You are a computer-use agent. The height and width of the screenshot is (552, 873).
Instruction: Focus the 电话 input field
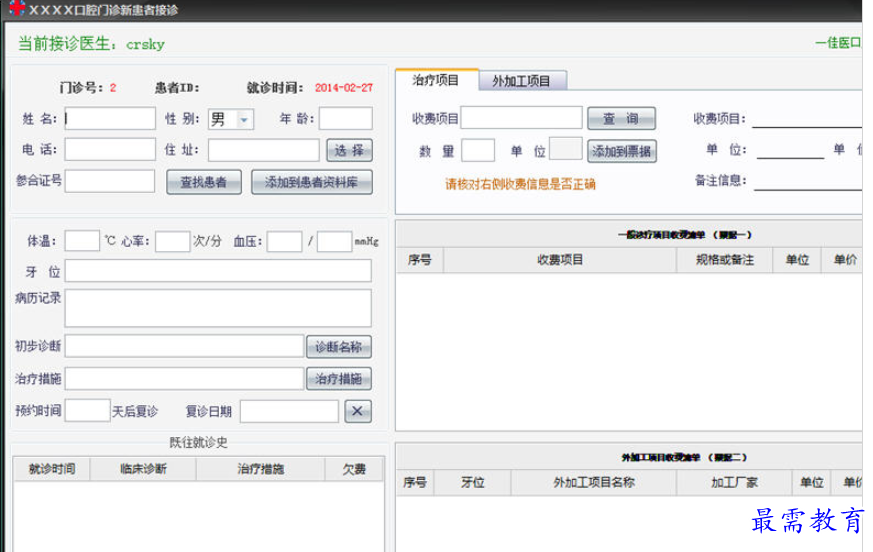tap(110, 149)
